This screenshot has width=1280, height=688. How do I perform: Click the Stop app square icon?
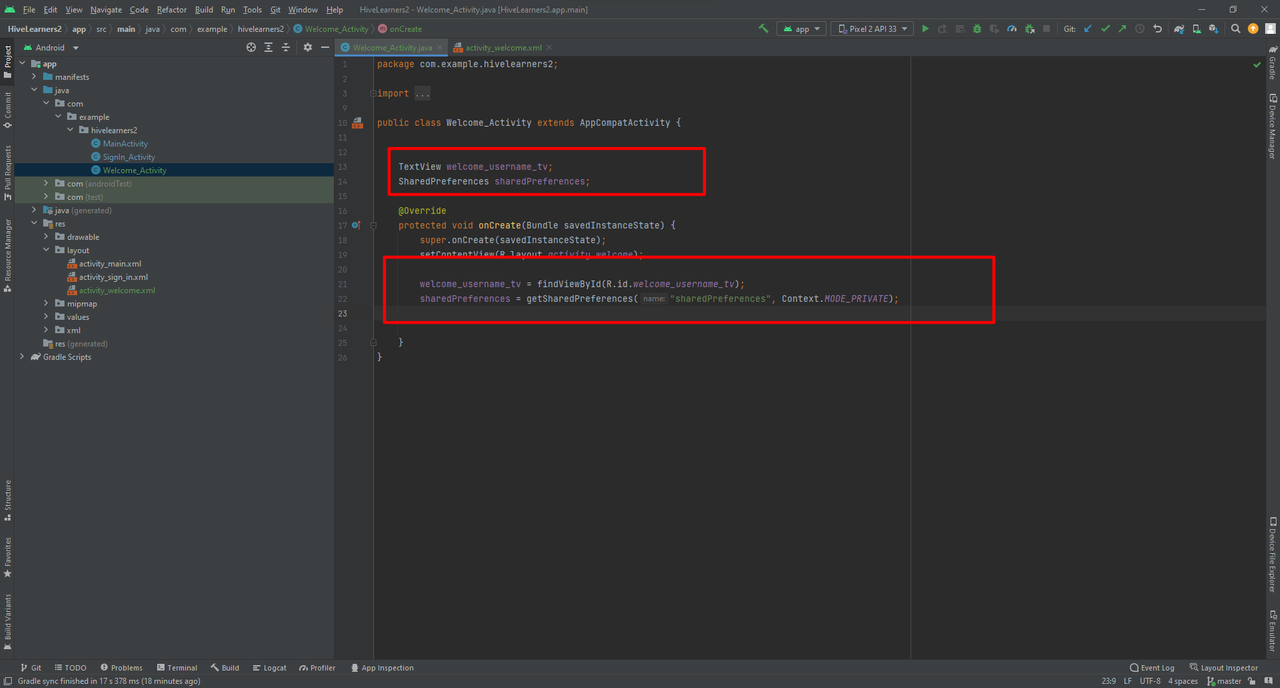[x=1047, y=29]
